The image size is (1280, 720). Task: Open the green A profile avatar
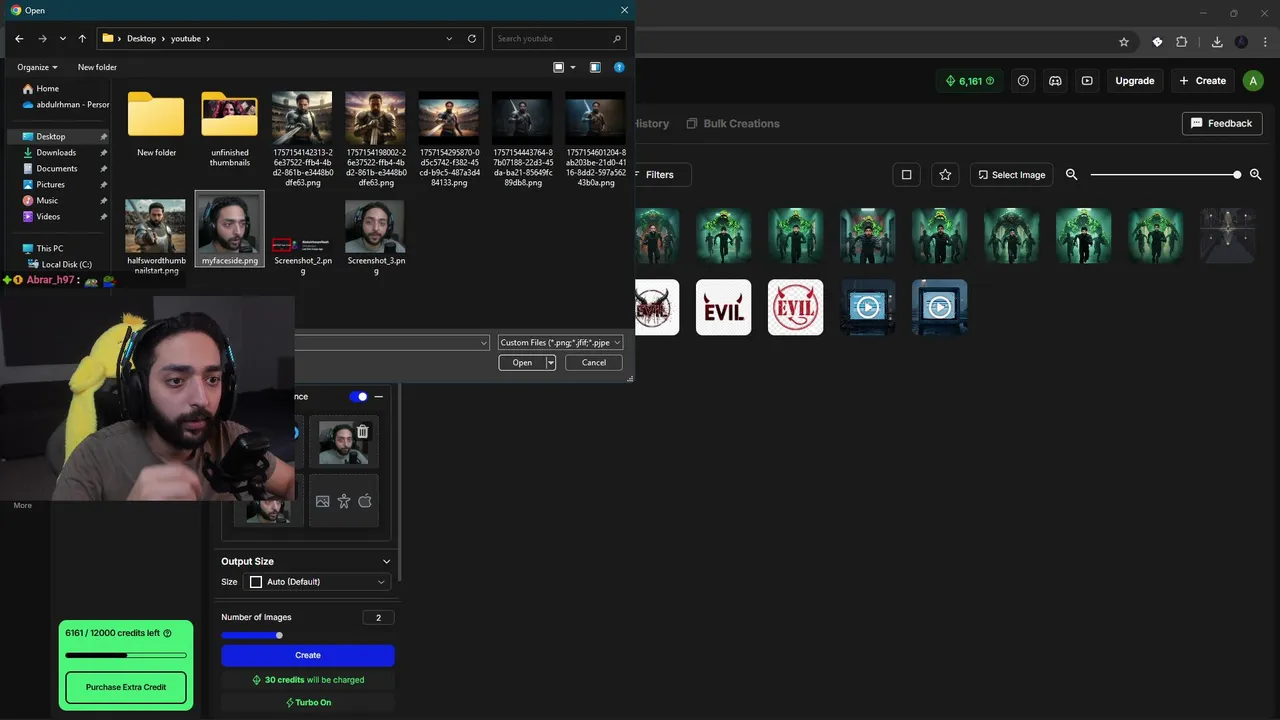[1253, 81]
